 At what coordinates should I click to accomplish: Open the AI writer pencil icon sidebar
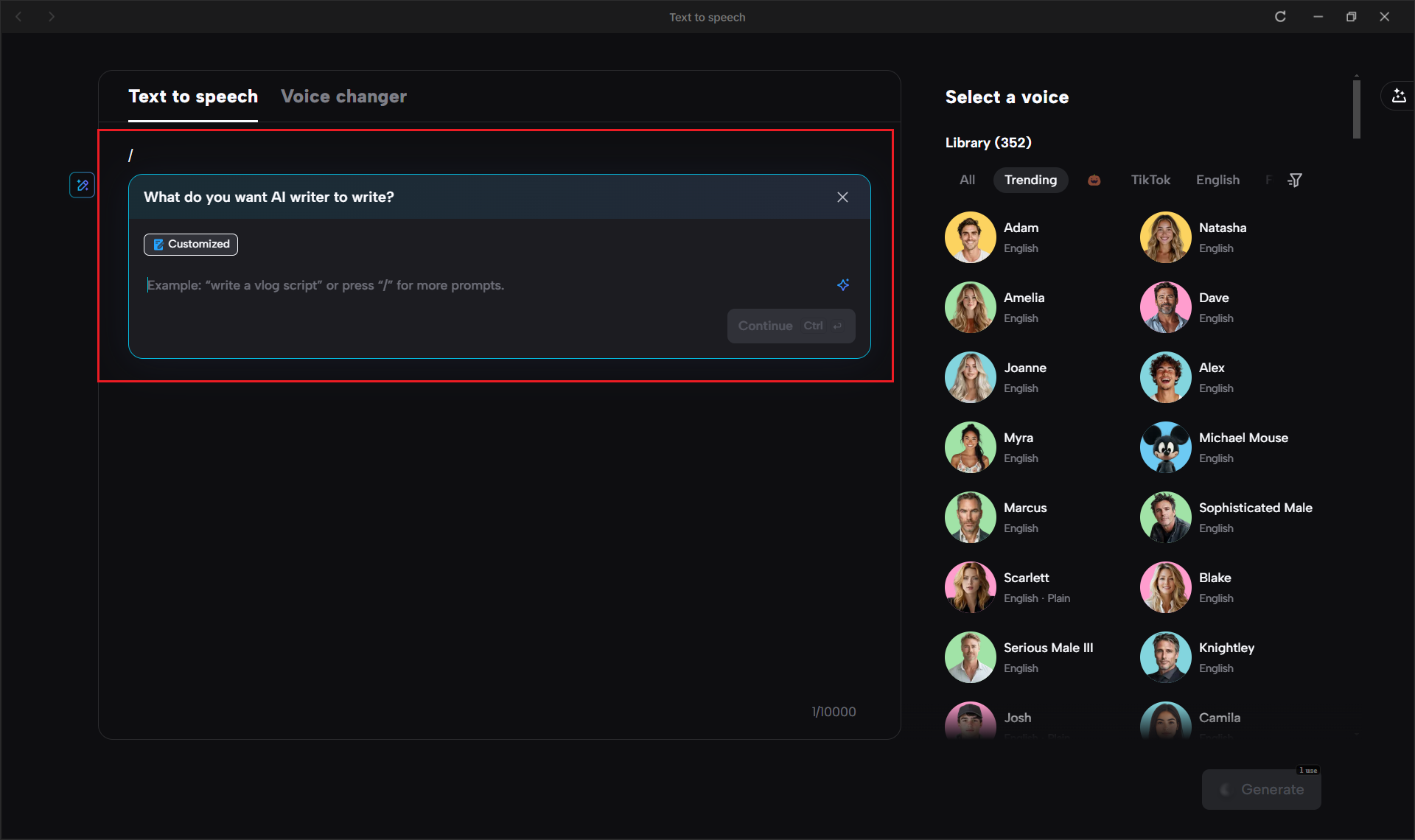(x=82, y=185)
